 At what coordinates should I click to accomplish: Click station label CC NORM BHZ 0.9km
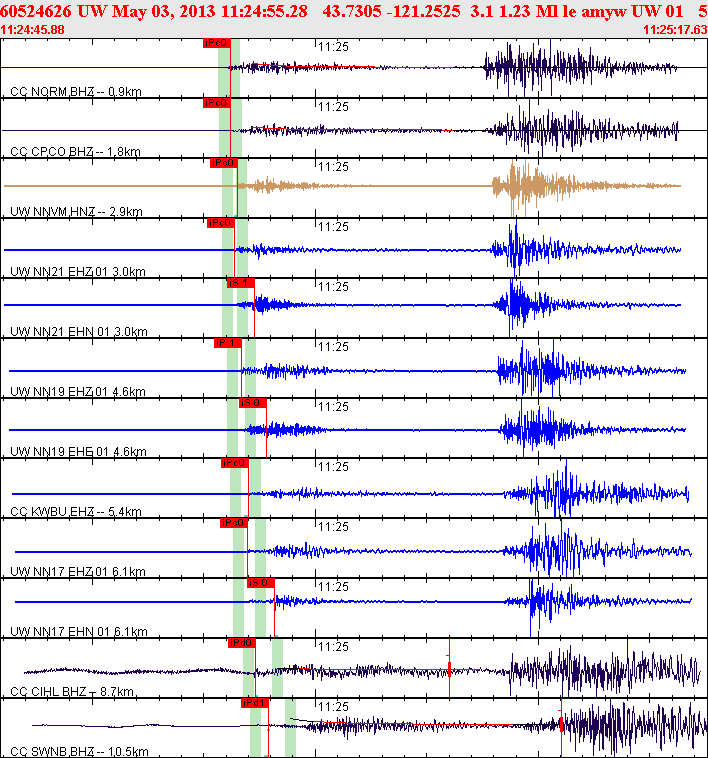(76, 91)
